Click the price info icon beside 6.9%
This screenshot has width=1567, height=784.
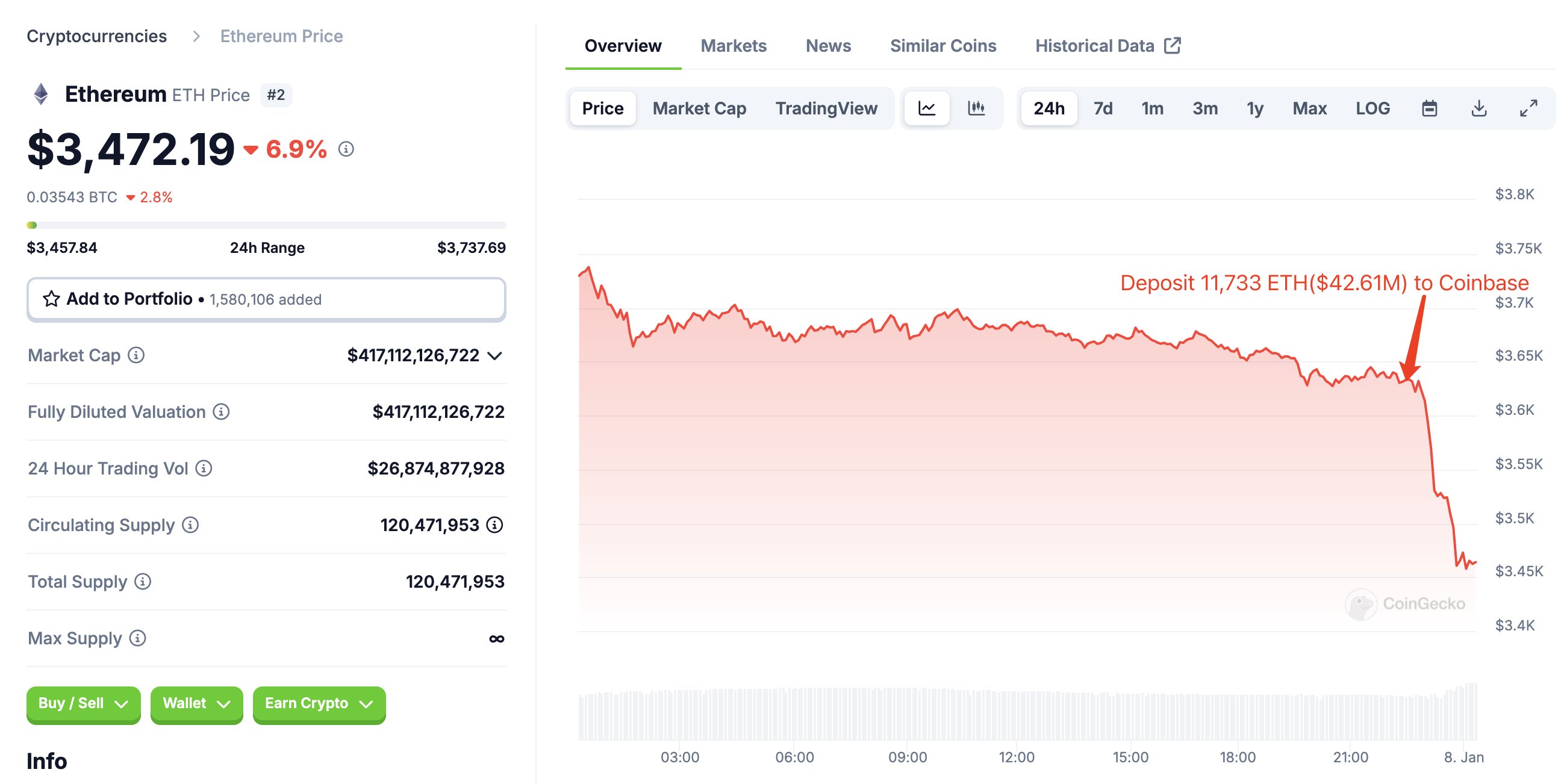point(346,149)
